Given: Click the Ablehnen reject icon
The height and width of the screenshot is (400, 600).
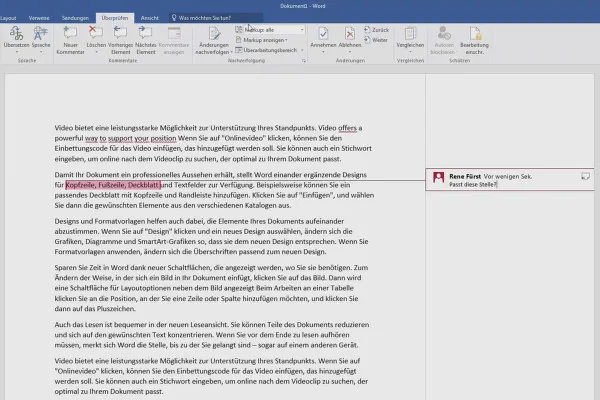Looking at the screenshot, I should [350, 33].
